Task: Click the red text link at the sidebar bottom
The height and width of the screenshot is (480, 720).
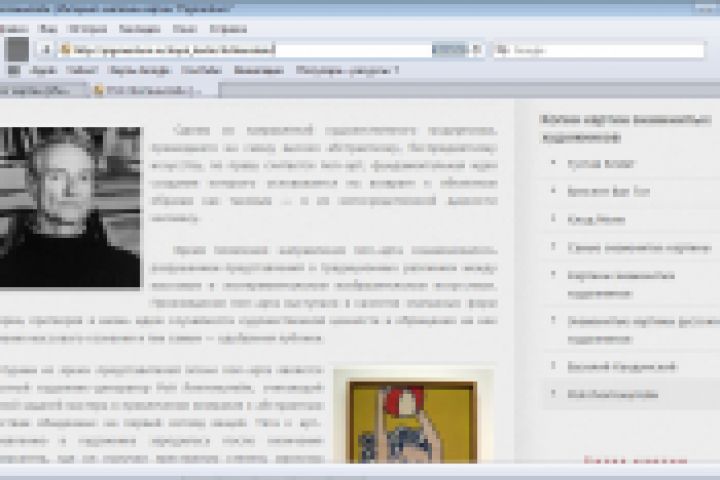Action: (x=636, y=460)
